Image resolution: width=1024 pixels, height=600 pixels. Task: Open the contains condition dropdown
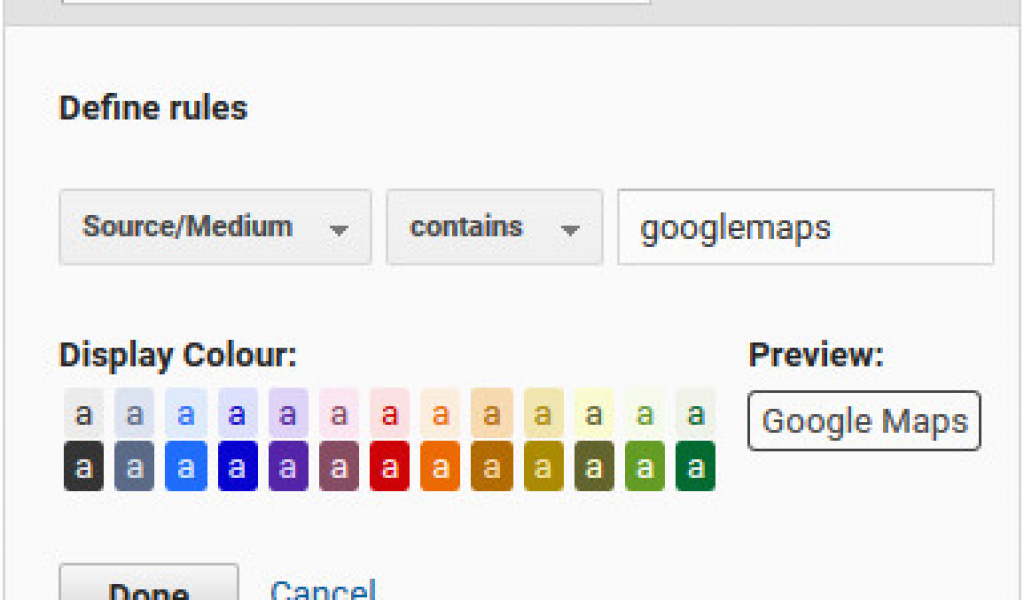(x=494, y=227)
